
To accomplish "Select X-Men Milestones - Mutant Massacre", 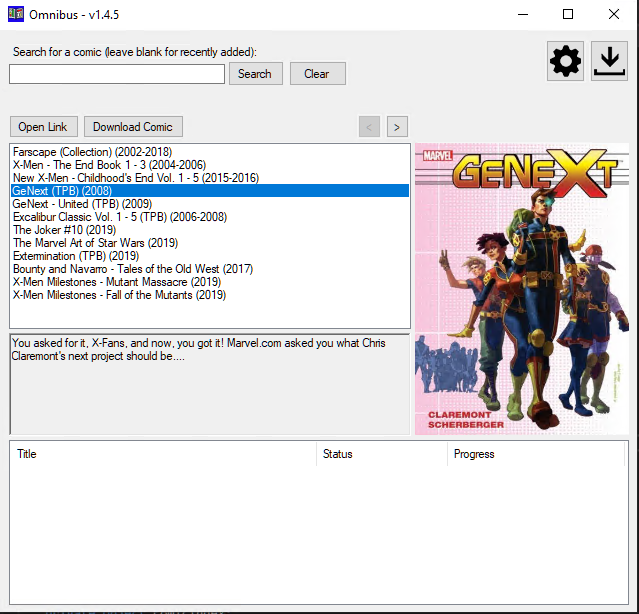I will coord(210,282).
